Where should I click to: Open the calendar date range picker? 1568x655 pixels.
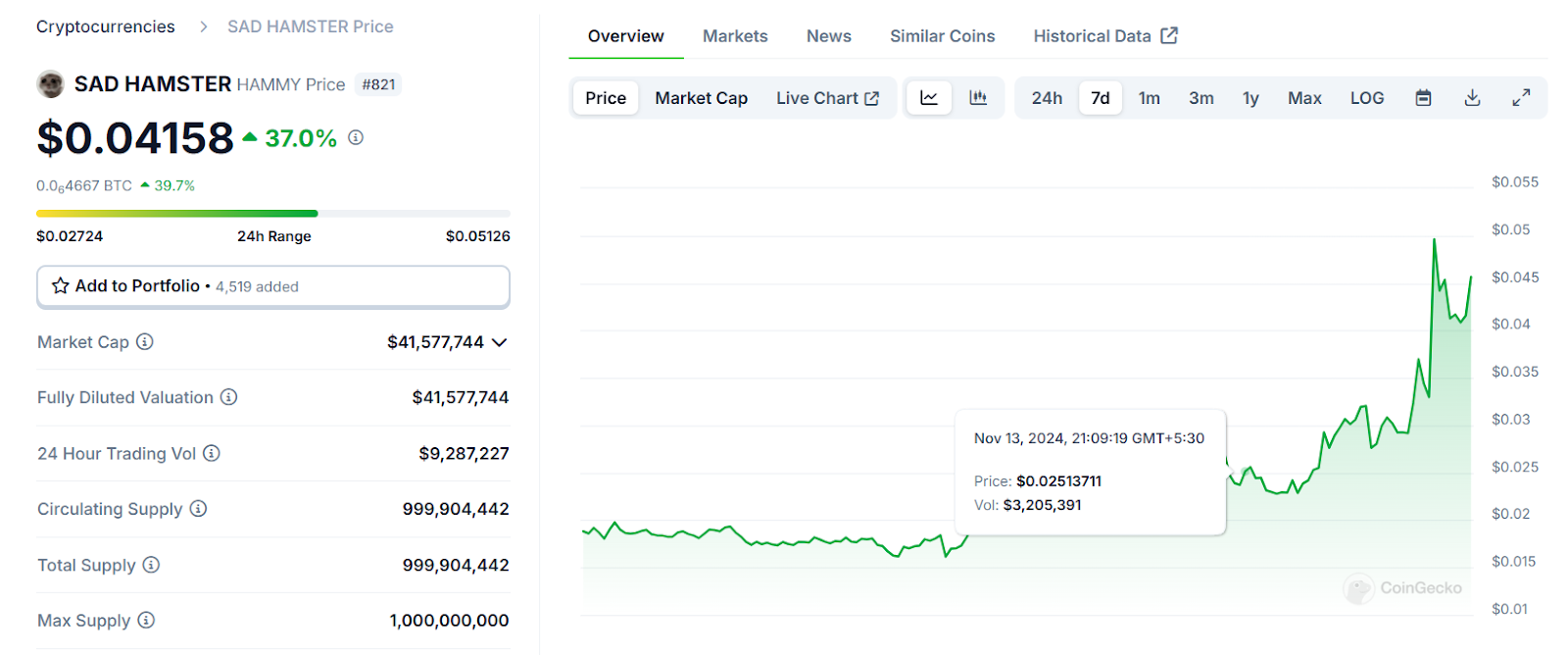pos(1424,98)
